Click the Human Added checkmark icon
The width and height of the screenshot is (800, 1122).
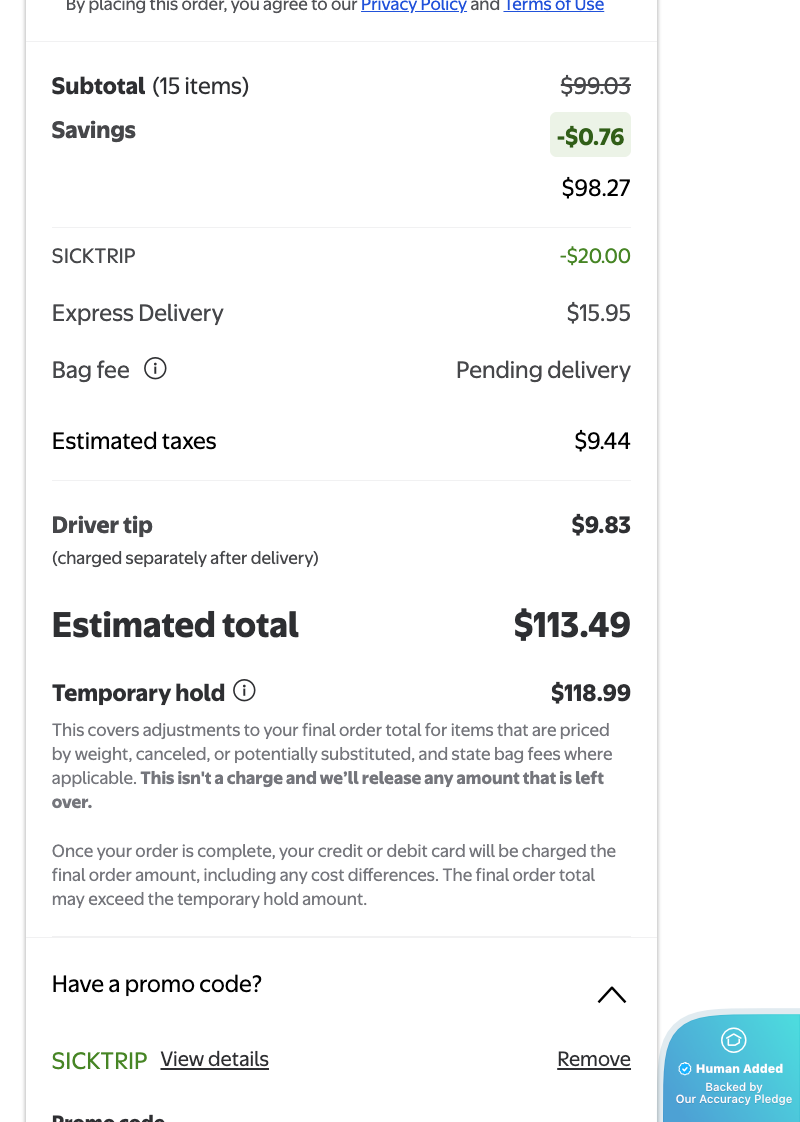[685, 1069]
